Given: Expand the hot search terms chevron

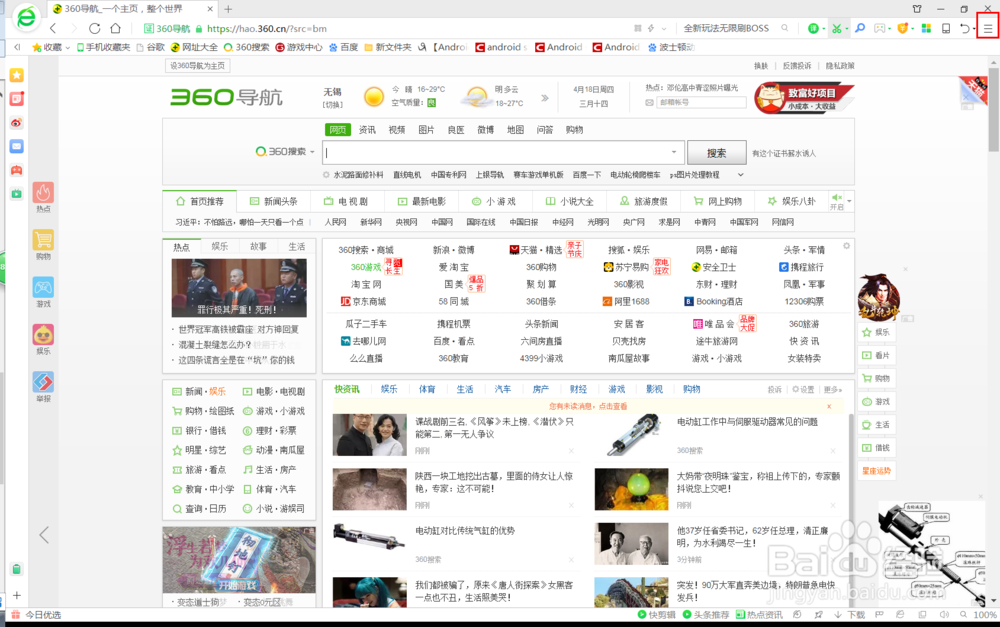Looking at the screenshot, I should tap(740, 175).
